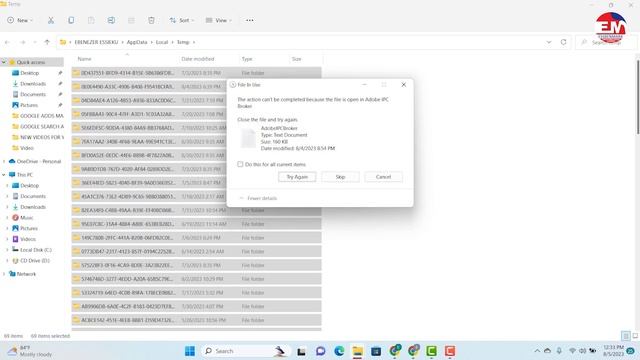The height and width of the screenshot is (360, 640).
Task: Click the Cut icon in the toolbar
Action: (x=51, y=20)
